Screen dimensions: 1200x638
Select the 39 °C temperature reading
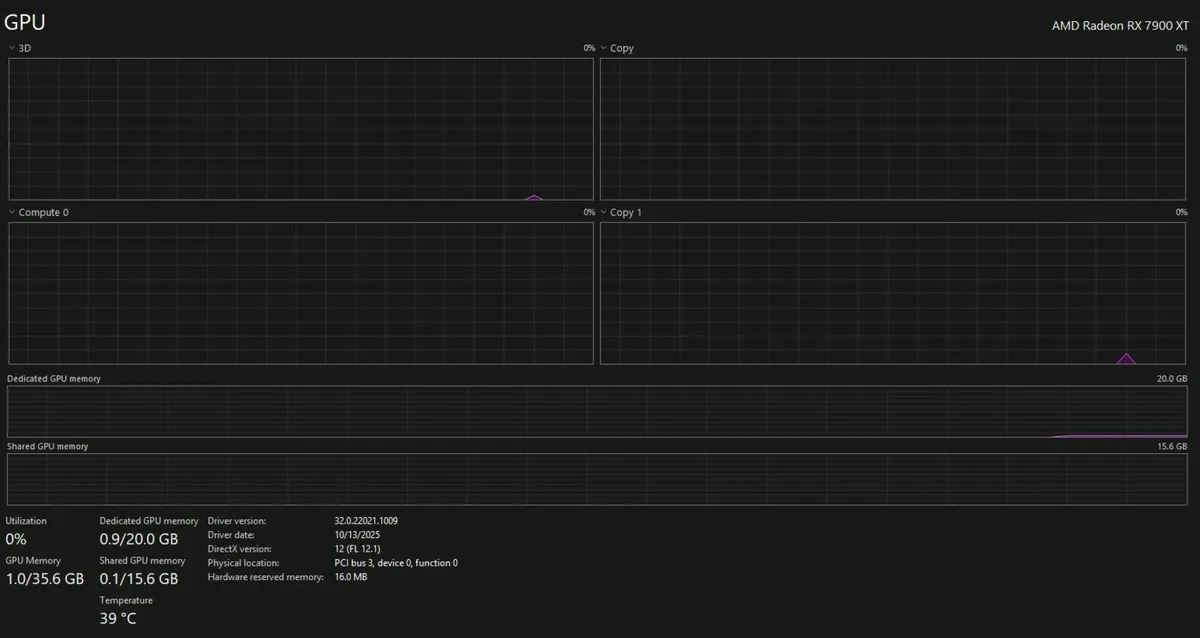coord(117,618)
